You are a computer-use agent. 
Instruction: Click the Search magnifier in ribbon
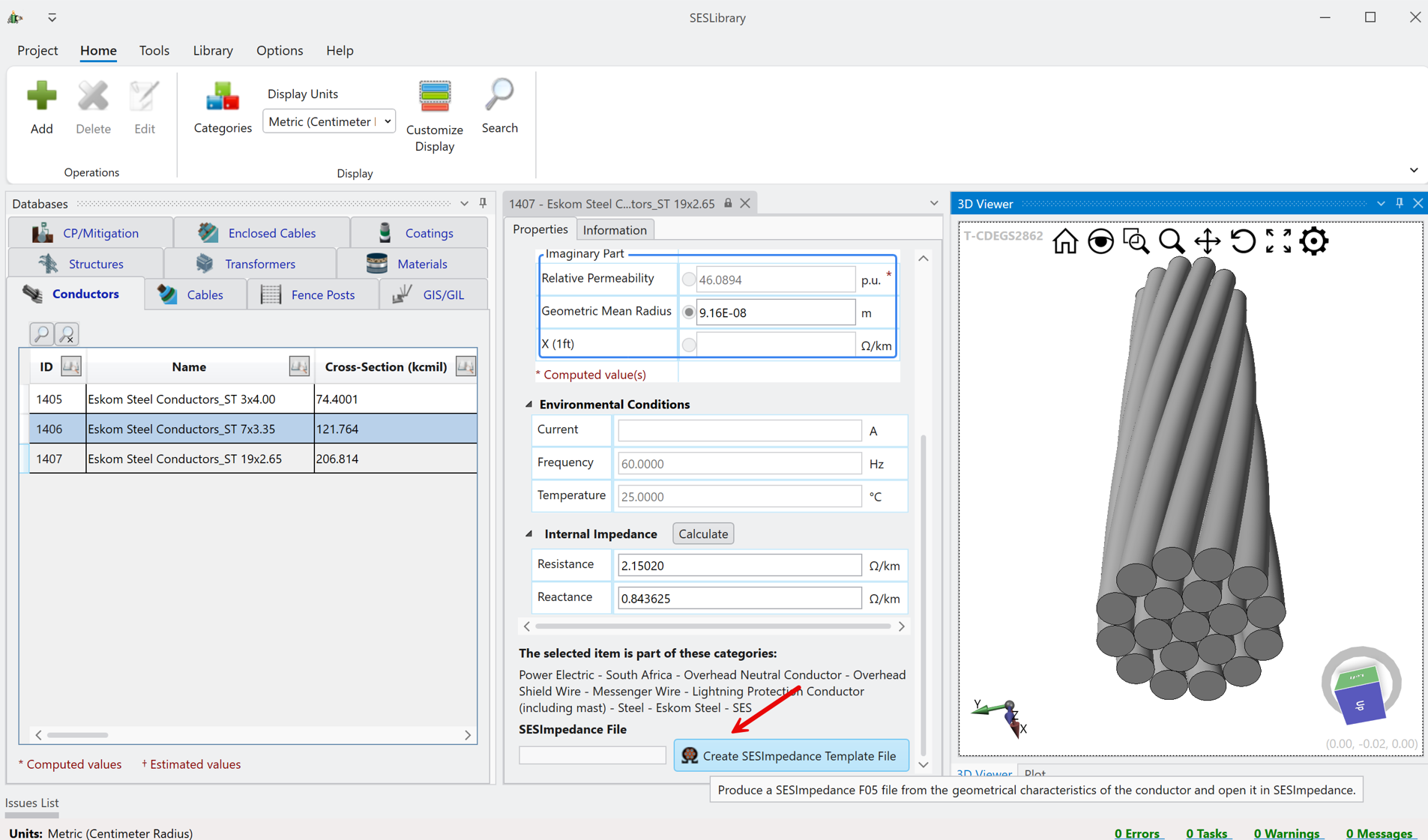click(x=499, y=96)
